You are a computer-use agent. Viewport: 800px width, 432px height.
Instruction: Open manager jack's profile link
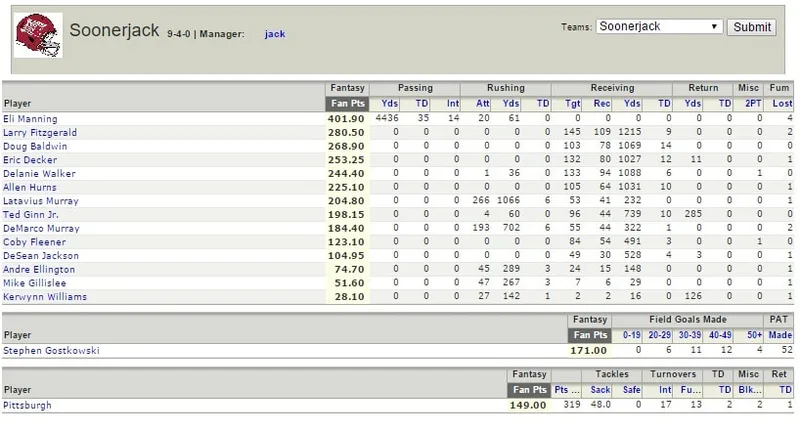pos(274,34)
